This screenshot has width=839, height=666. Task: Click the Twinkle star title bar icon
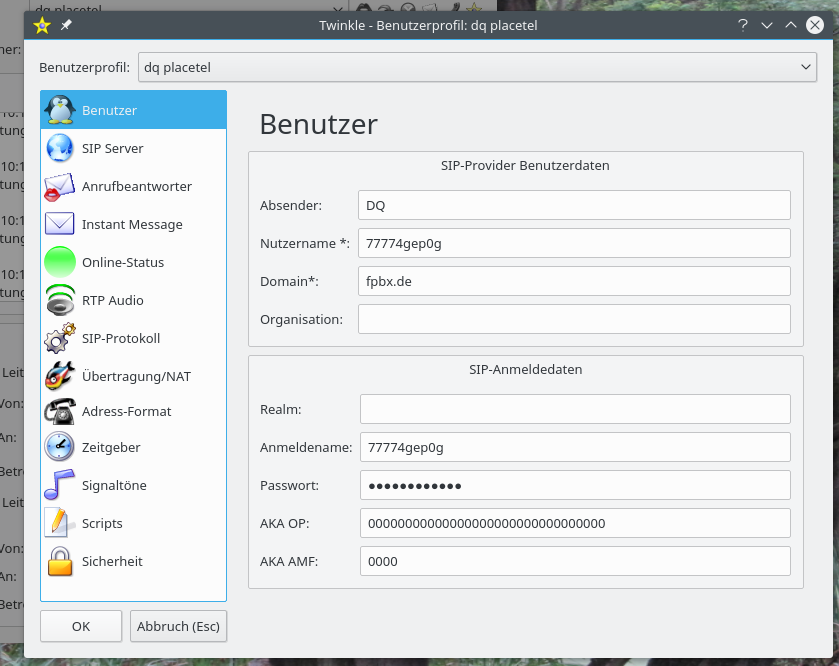coord(42,25)
